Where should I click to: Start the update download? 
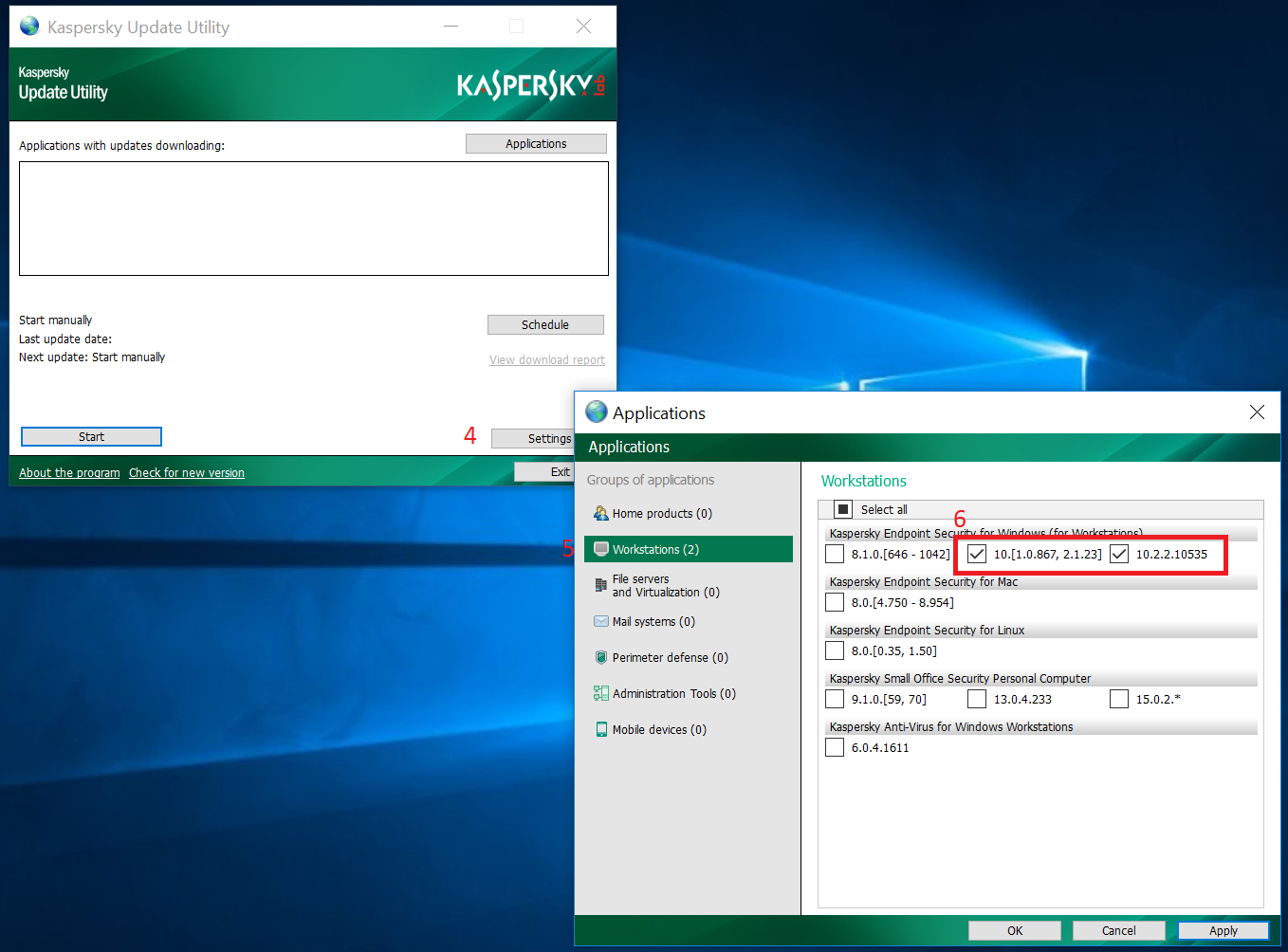click(x=91, y=436)
